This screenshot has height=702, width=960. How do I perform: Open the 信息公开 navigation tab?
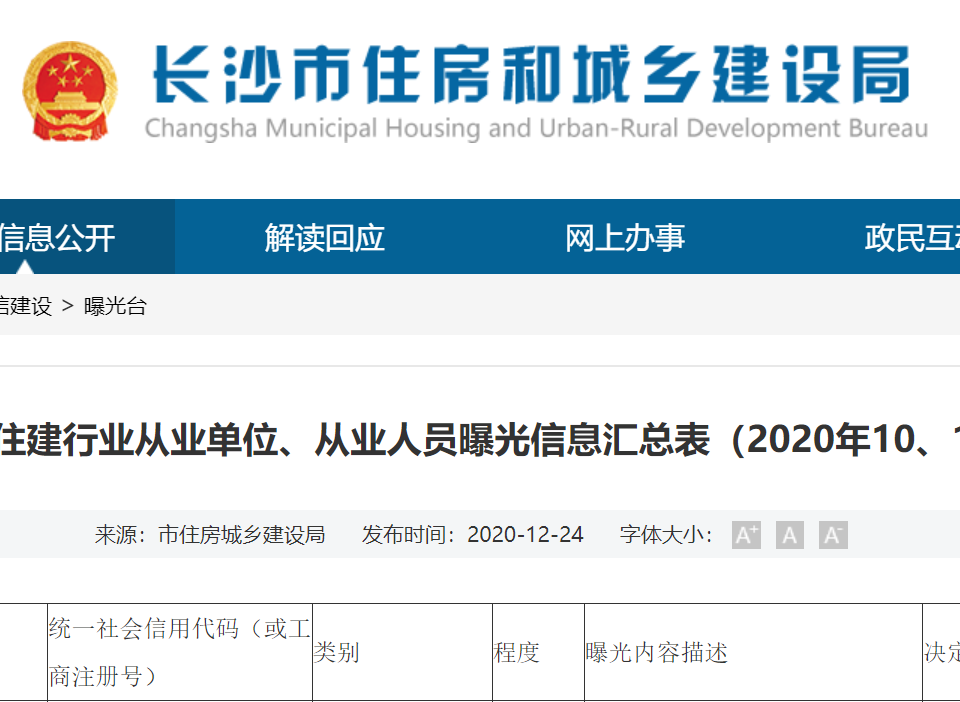point(60,238)
